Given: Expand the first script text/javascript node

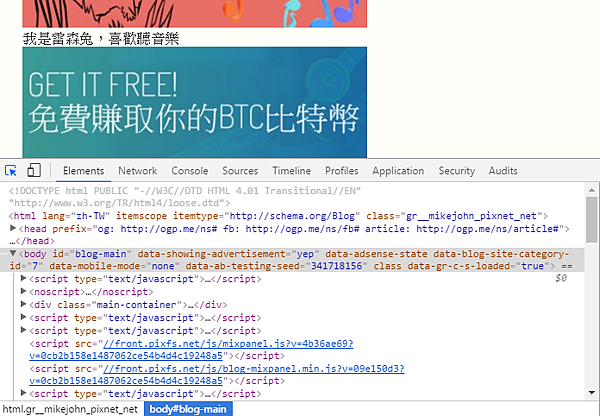Looking at the screenshot, I should click(23, 278).
